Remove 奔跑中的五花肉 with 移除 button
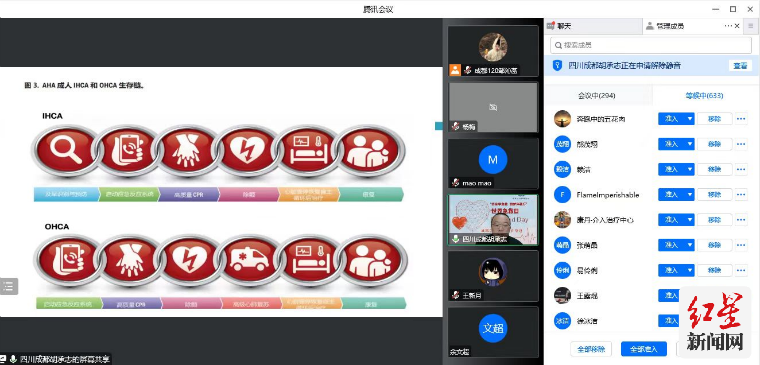Viewport: 760px width, 365px height. coord(714,119)
